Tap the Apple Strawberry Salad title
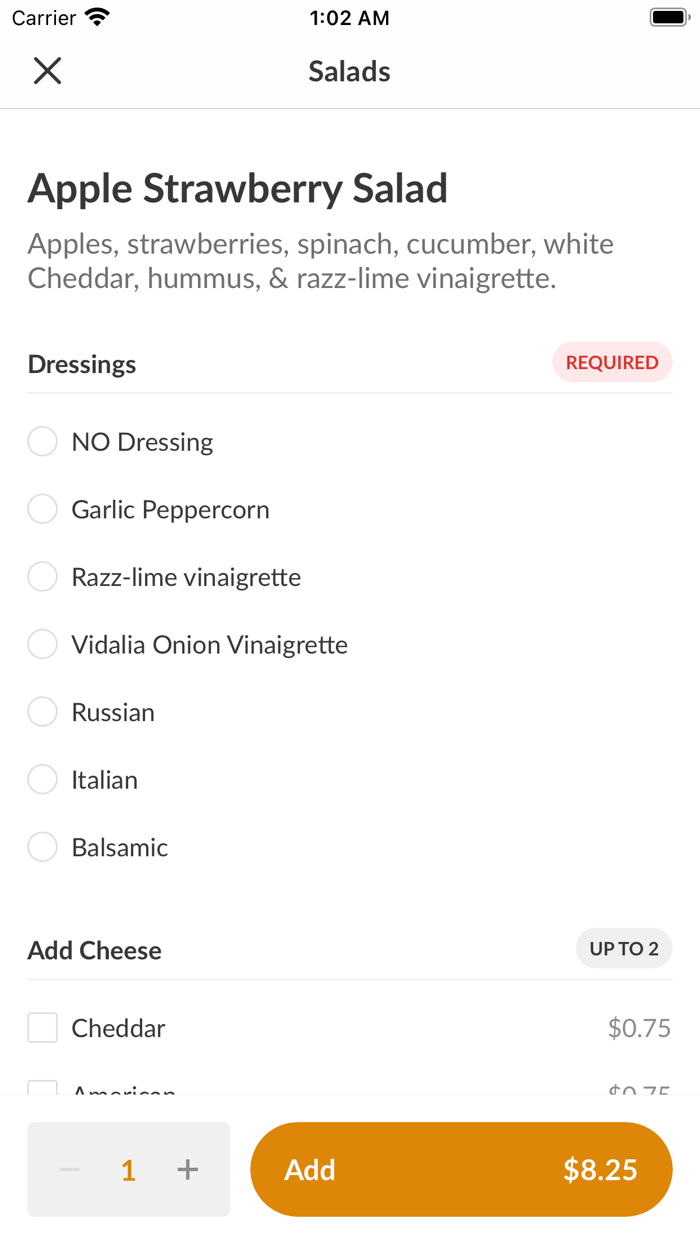The image size is (700, 1244). 238,189
